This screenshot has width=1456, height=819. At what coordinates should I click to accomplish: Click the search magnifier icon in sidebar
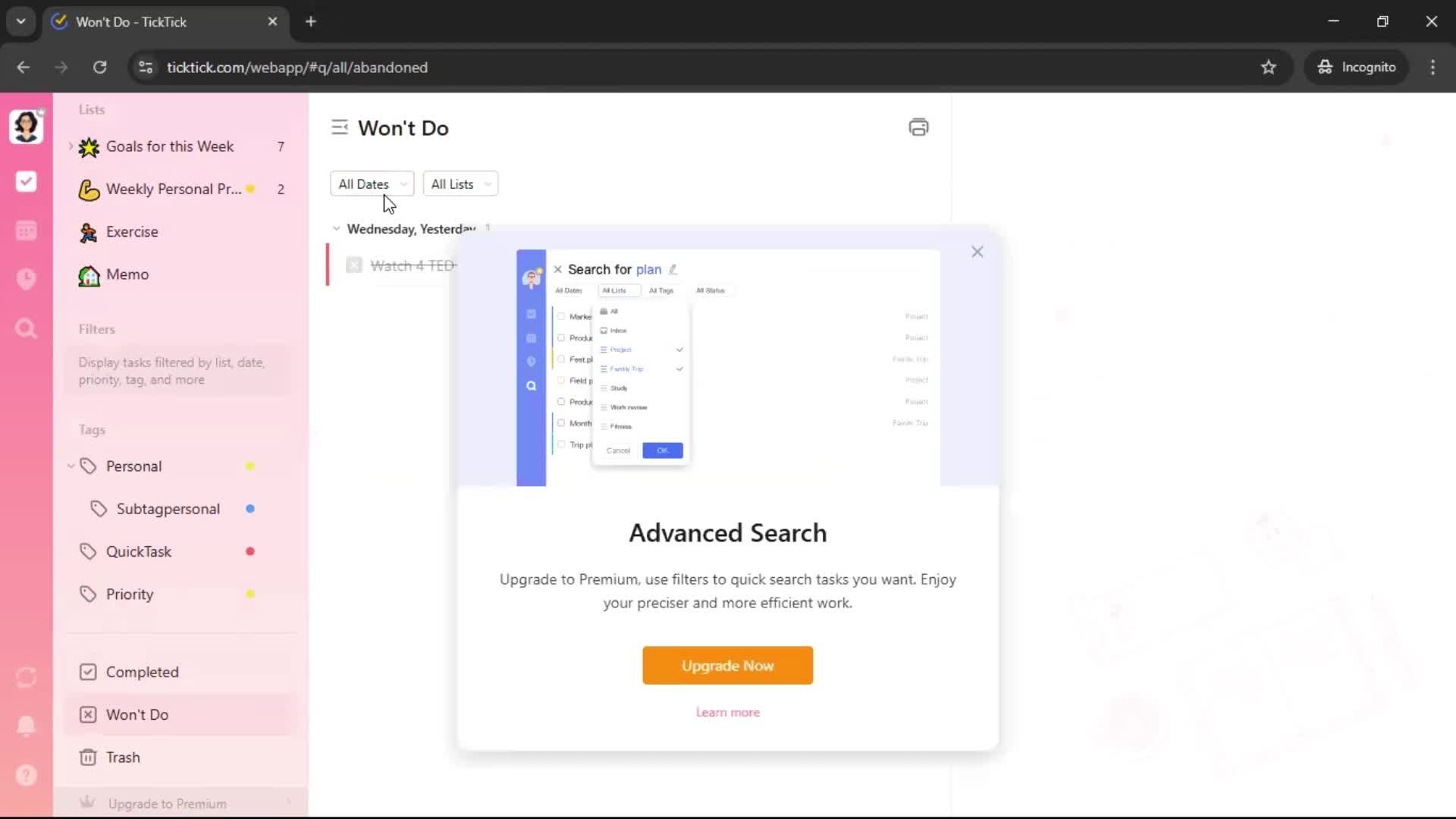(26, 328)
